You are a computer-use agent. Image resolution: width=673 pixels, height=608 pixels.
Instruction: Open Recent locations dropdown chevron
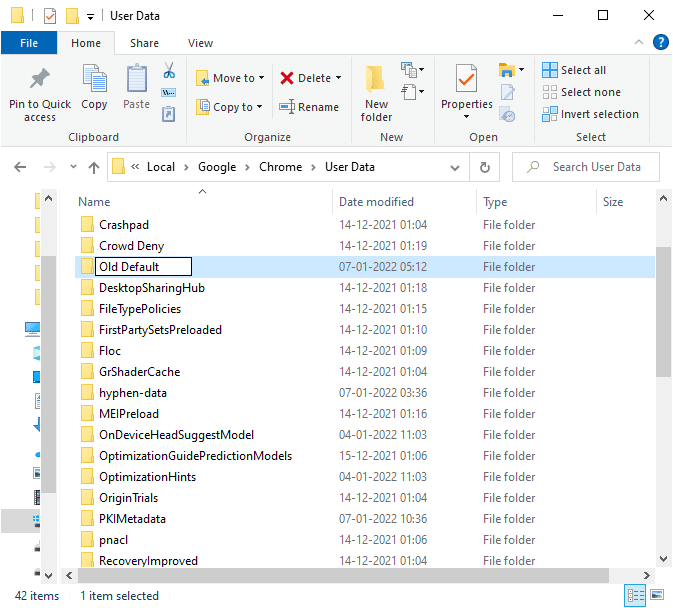click(x=73, y=166)
